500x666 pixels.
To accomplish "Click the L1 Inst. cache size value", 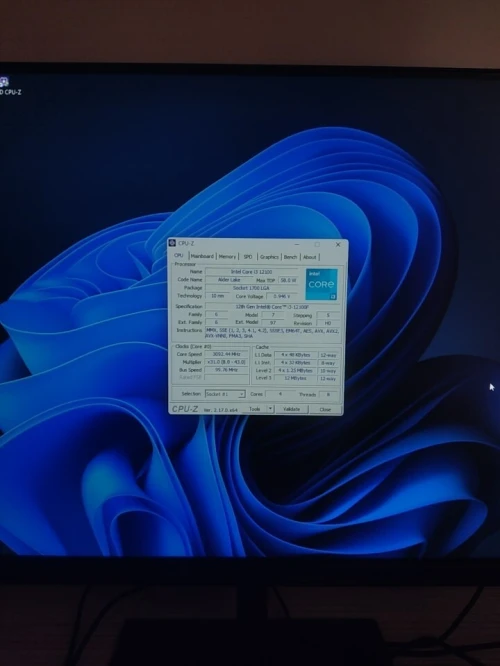I will click(x=295, y=363).
